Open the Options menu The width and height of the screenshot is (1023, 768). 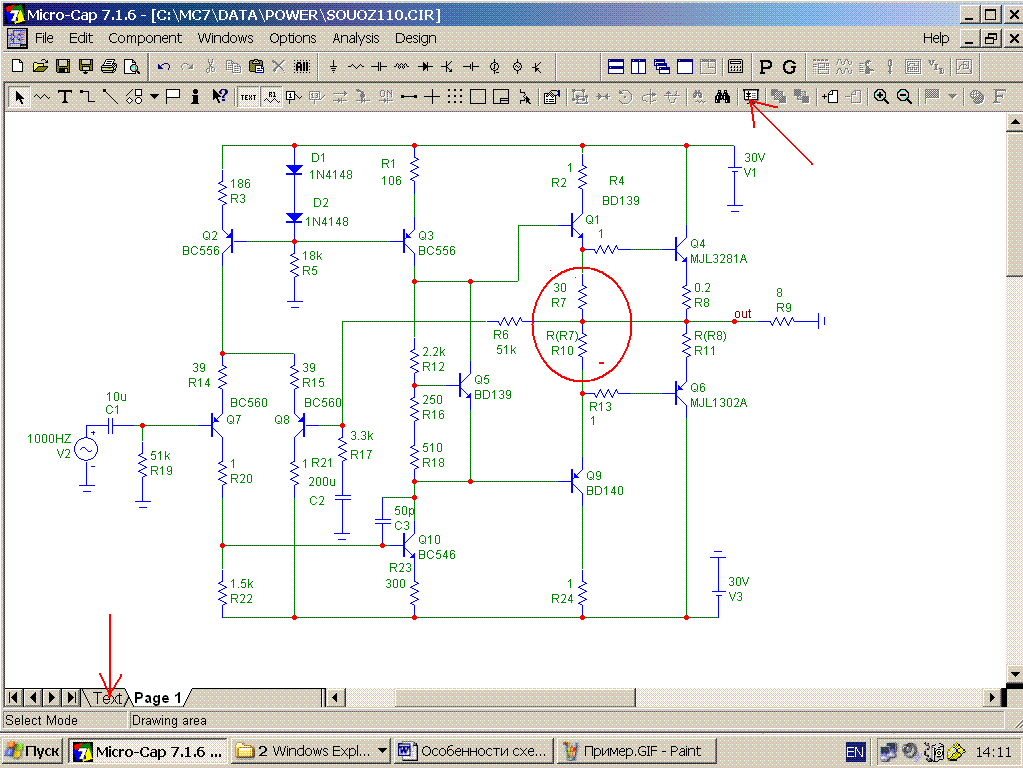coord(292,38)
